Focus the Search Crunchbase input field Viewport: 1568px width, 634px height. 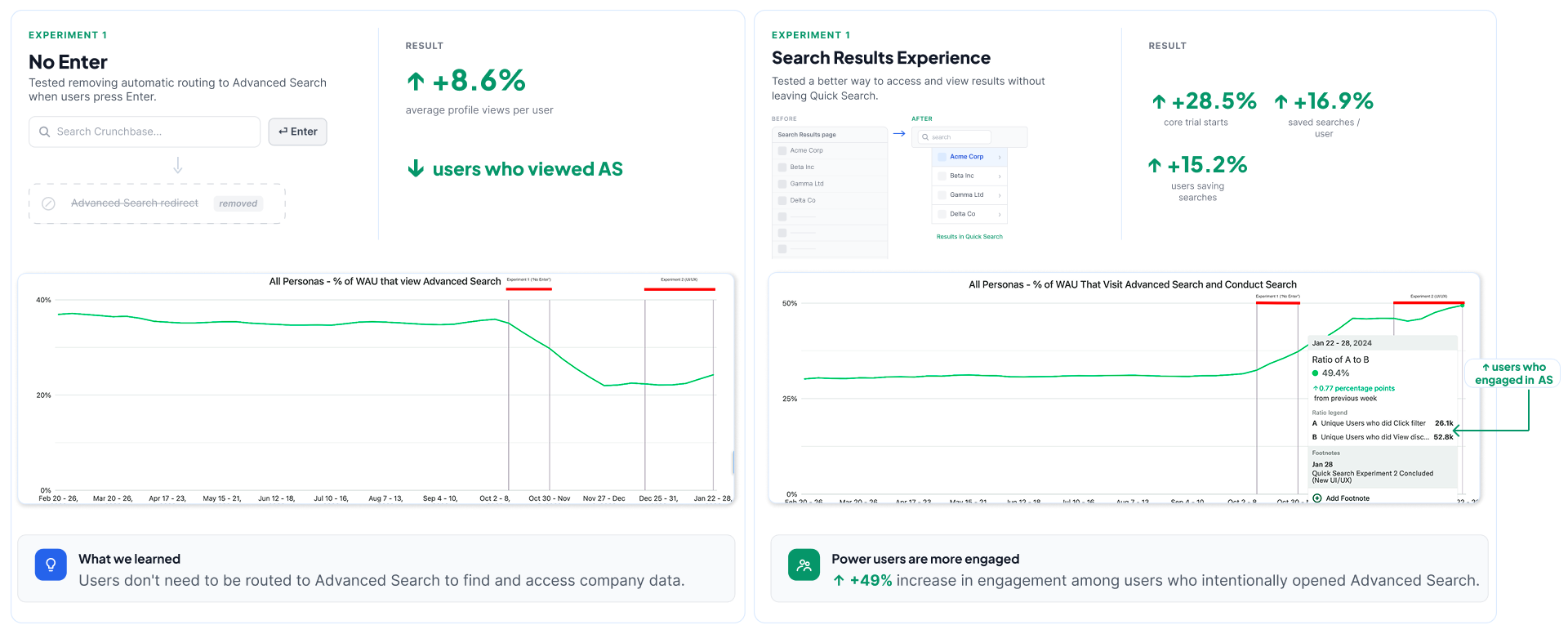pos(145,132)
